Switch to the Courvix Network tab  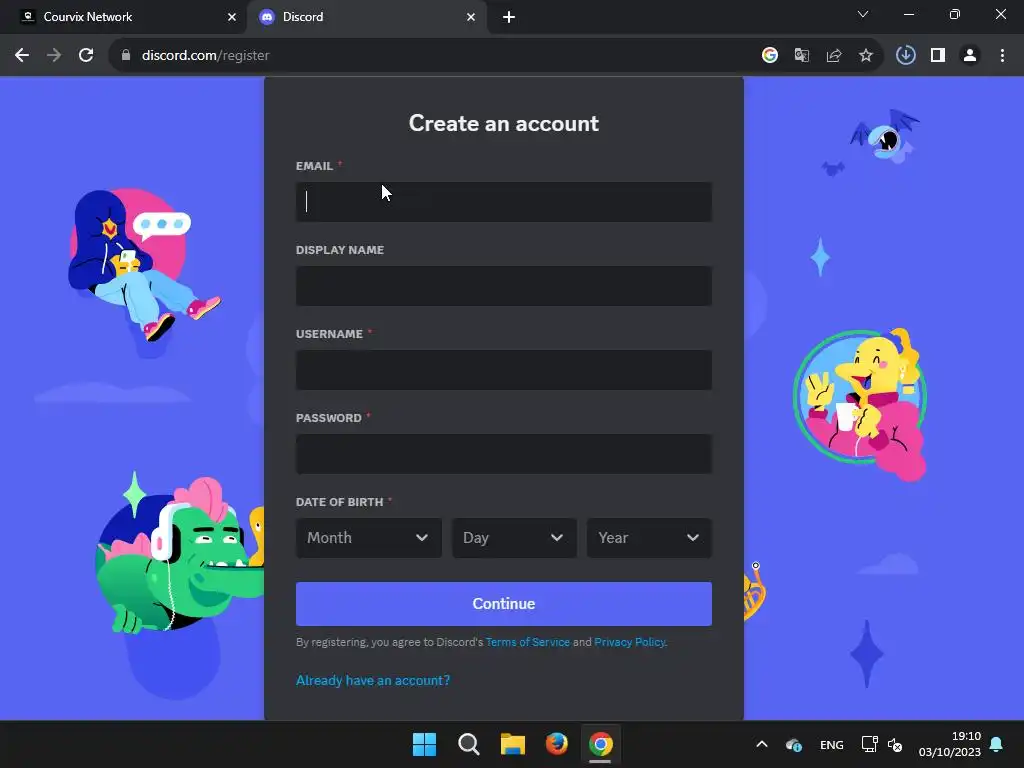point(124,17)
